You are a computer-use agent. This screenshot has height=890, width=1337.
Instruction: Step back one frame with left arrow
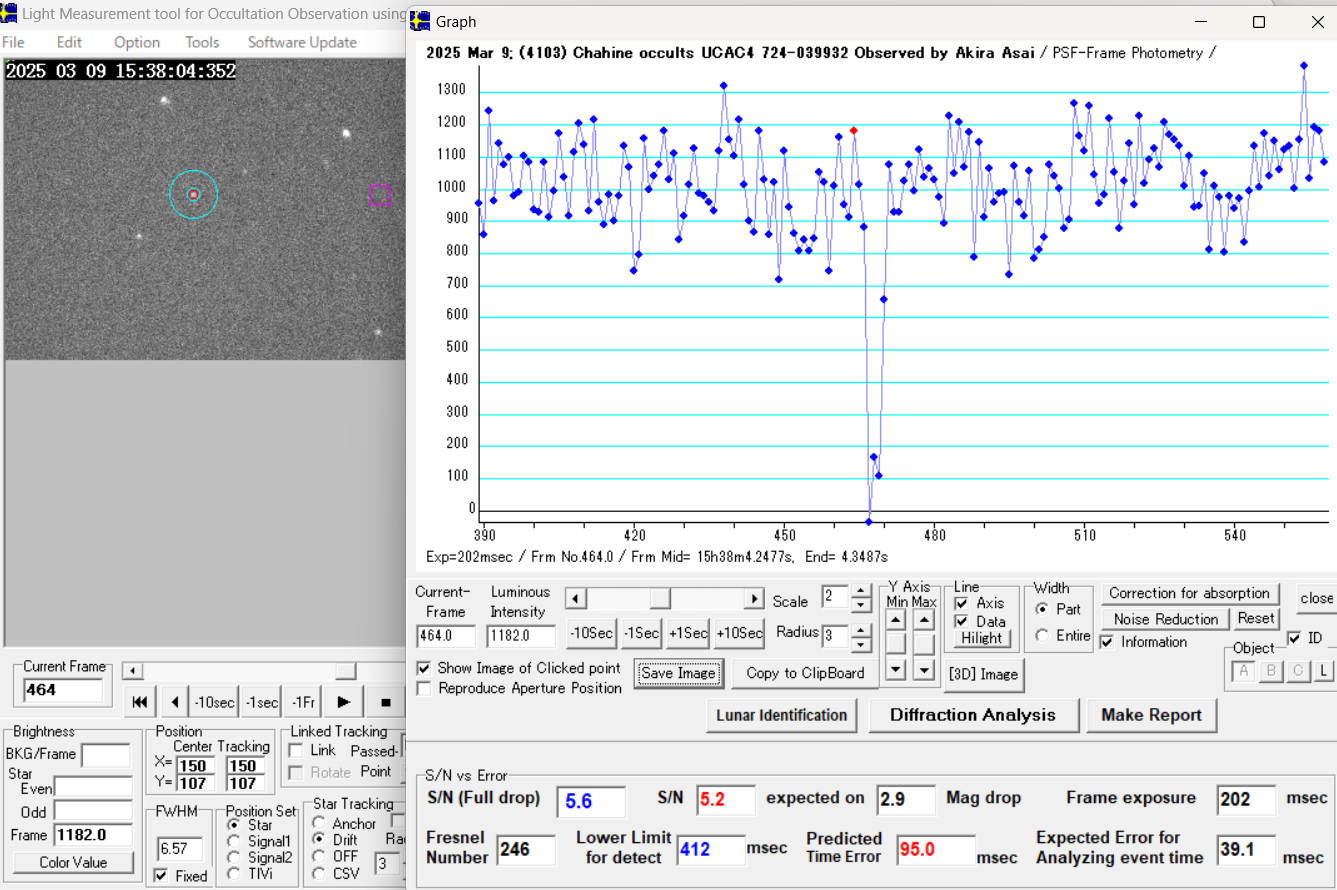point(175,702)
